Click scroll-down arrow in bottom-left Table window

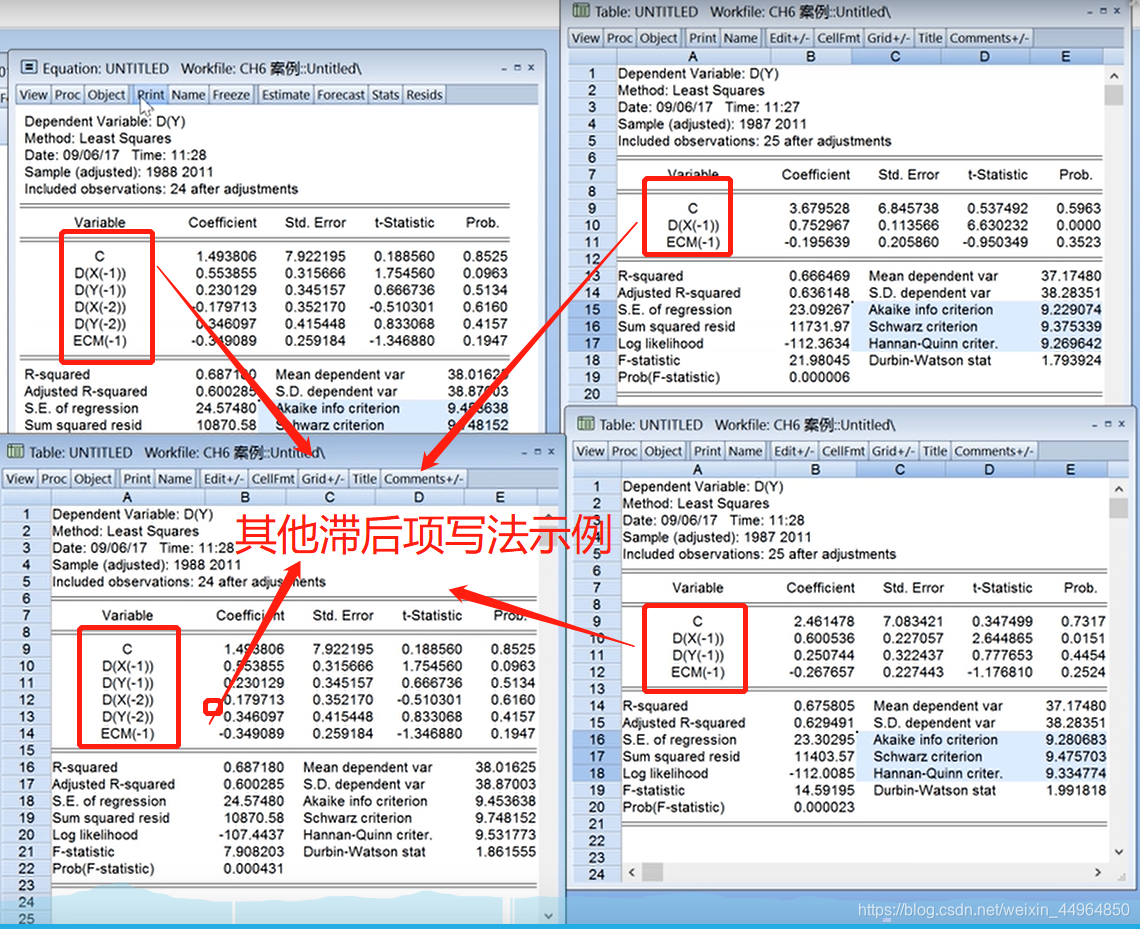[x=548, y=916]
